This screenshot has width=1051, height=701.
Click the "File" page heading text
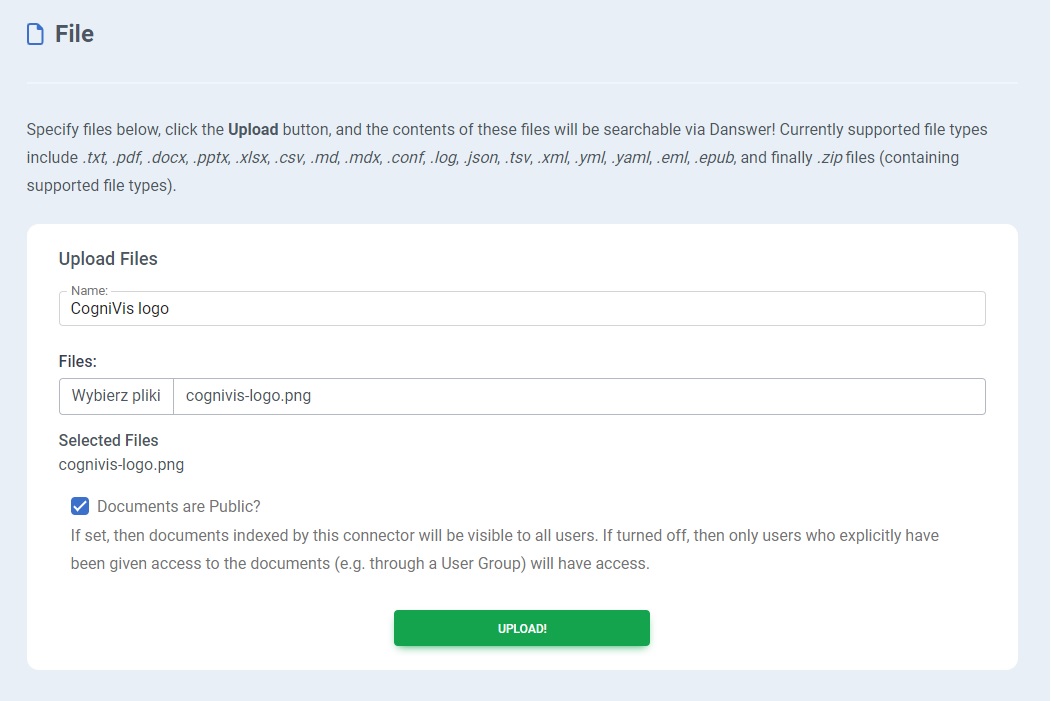coord(74,34)
